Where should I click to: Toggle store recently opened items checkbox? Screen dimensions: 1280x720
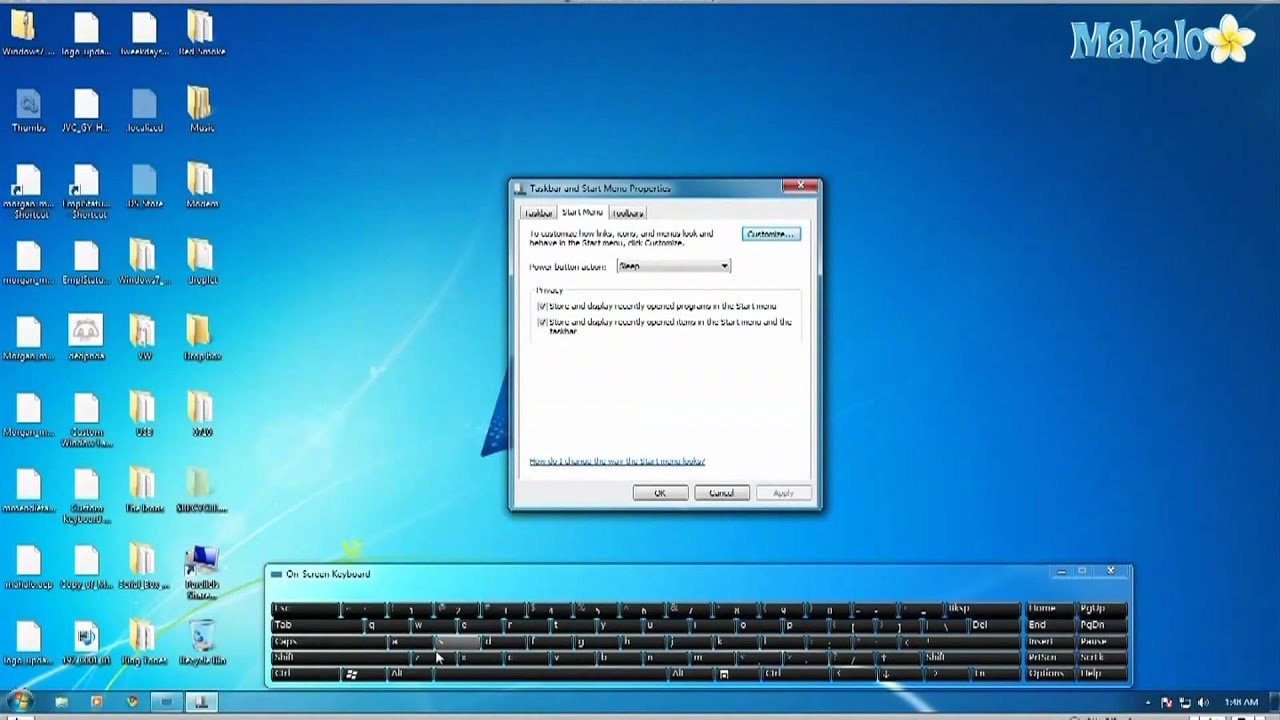point(542,322)
